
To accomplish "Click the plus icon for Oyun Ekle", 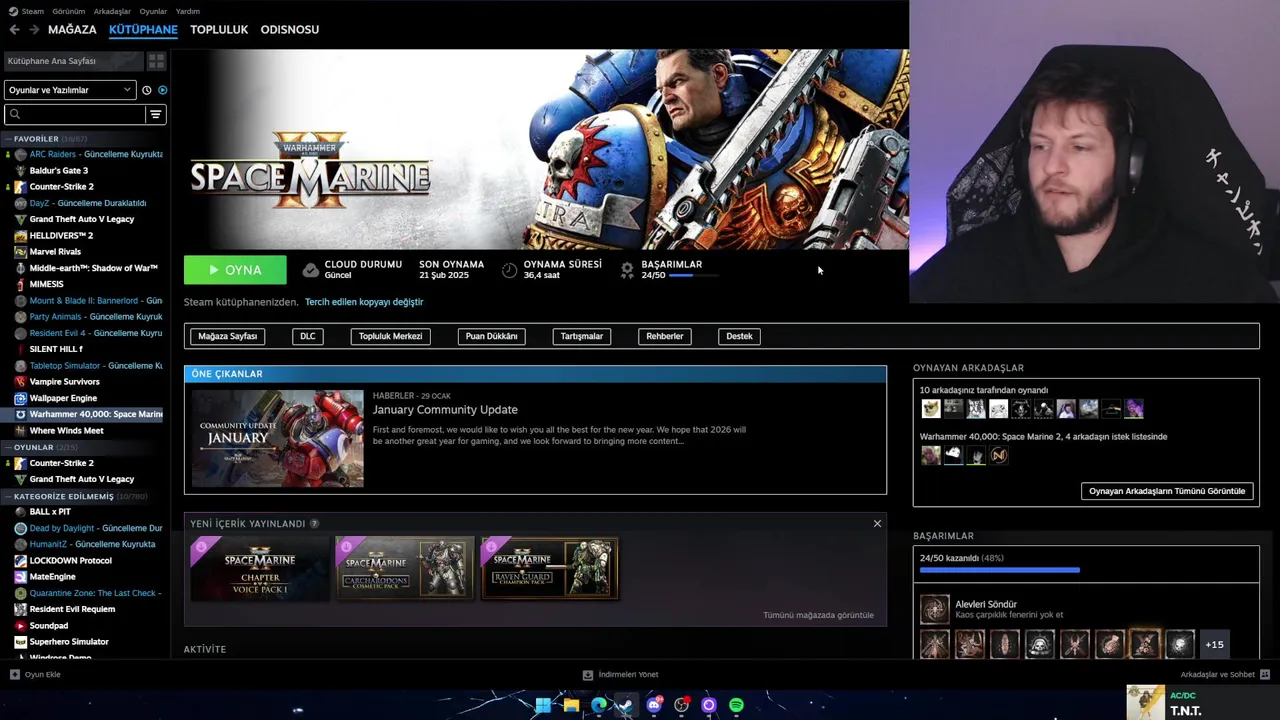I will pyautogui.click(x=14, y=674).
